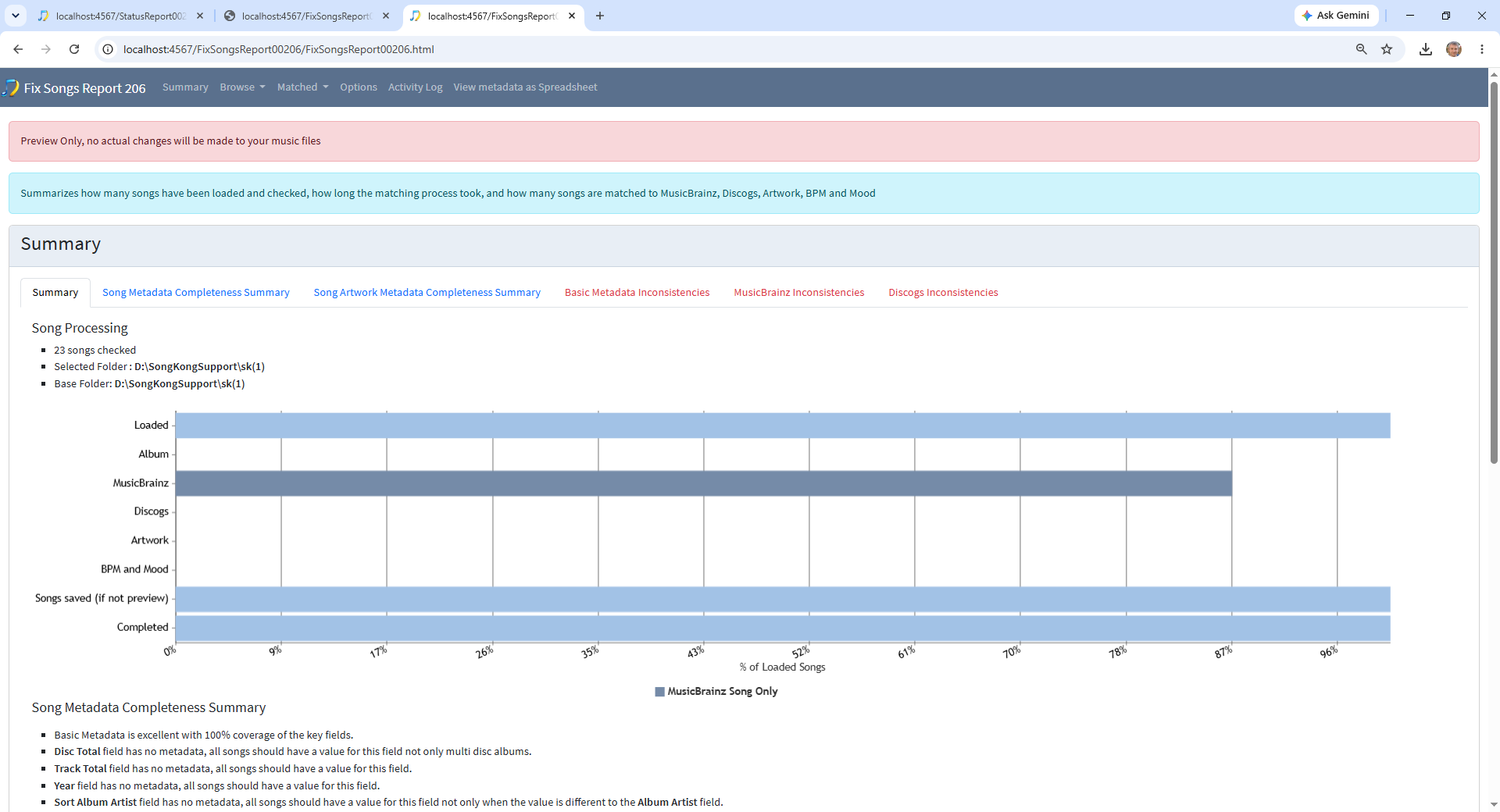Close the StatusReport tab

pos(200,16)
